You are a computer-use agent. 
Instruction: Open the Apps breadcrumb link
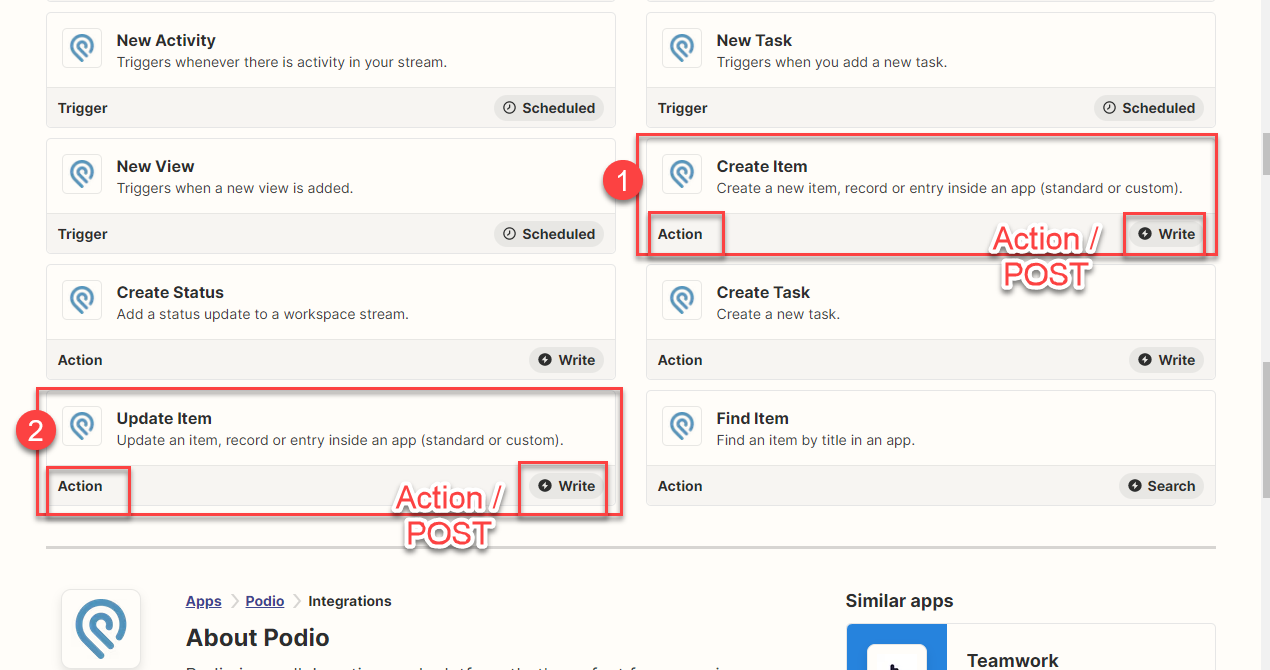[204, 601]
